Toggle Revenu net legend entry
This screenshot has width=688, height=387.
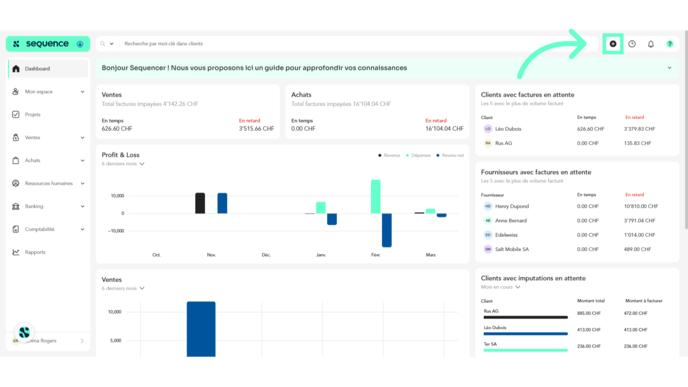pos(450,155)
